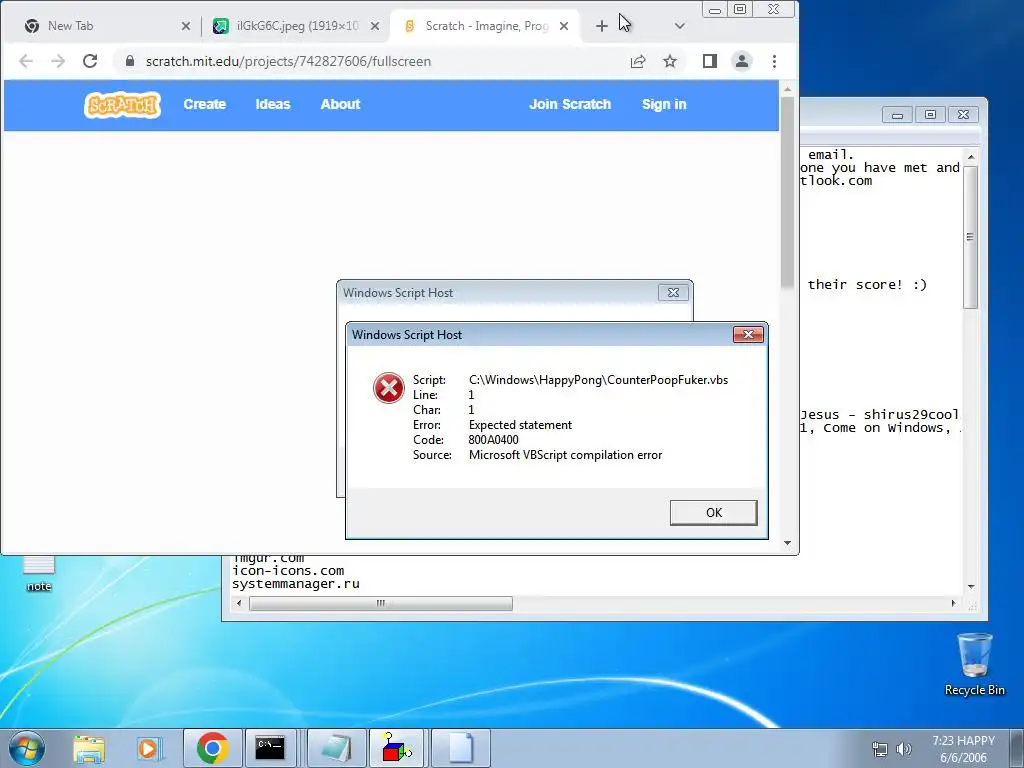Open Windows Media Player from the taskbar
Screen dimensions: 1024x768
(x=149, y=748)
